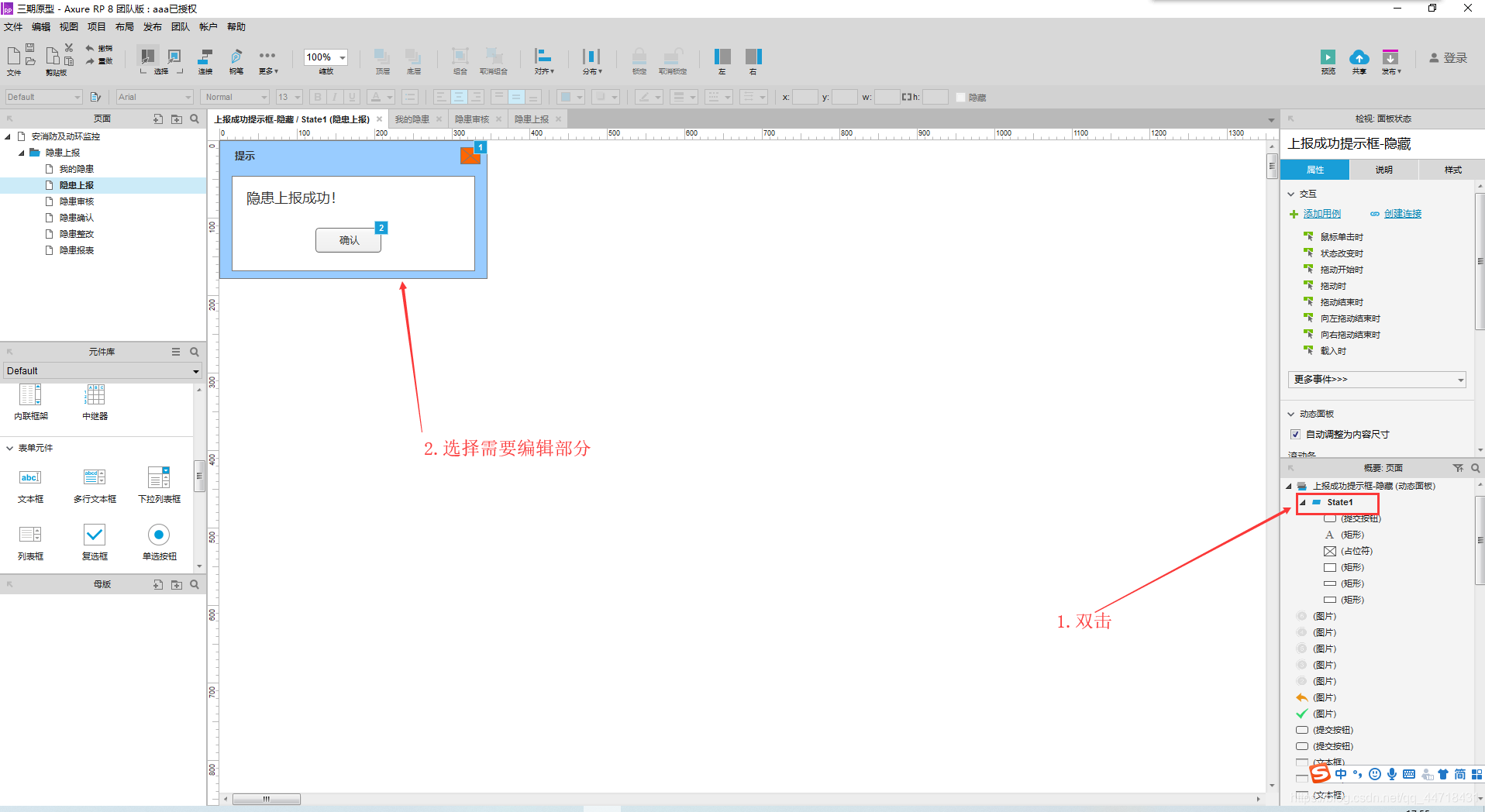Switch to the notes (说明) tab in inspector
This screenshot has height=812, width=1485.
tap(1384, 170)
